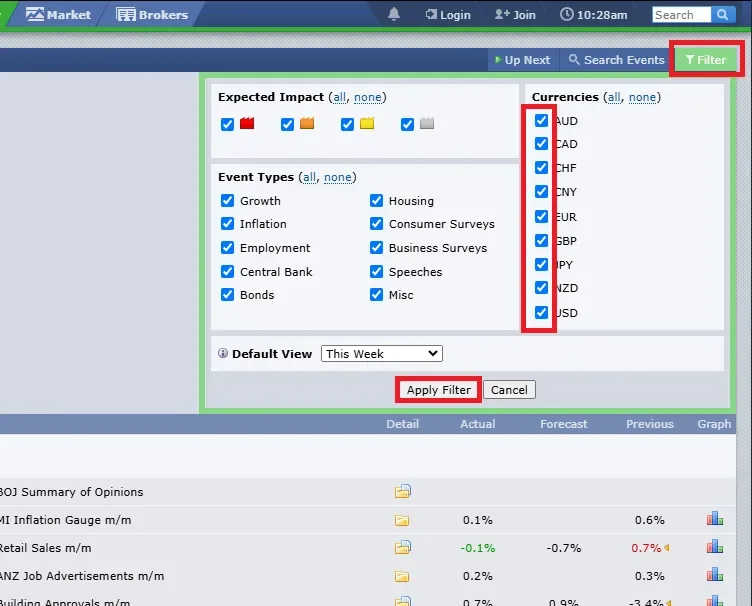Viewport: 752px width, 606px height.
Task: Open detail folder for BOJ Summary of Opinions
Action: pos(402,491)
